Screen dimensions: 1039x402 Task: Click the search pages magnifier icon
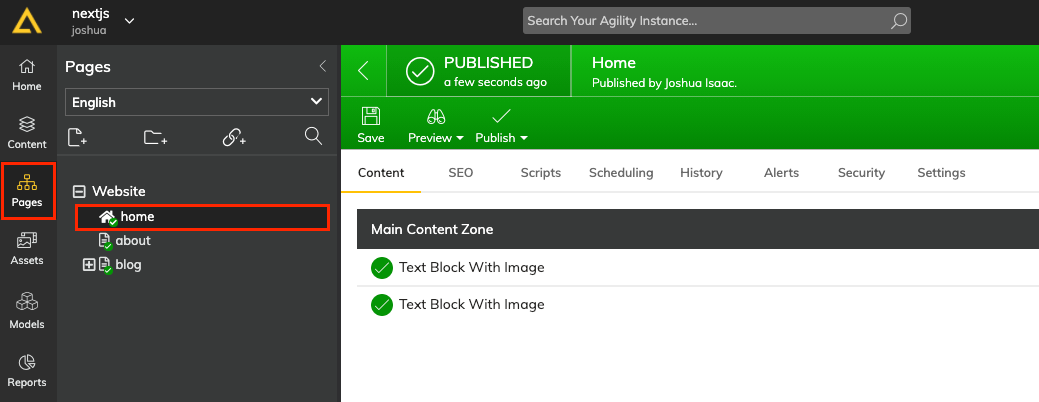point(313,136)
